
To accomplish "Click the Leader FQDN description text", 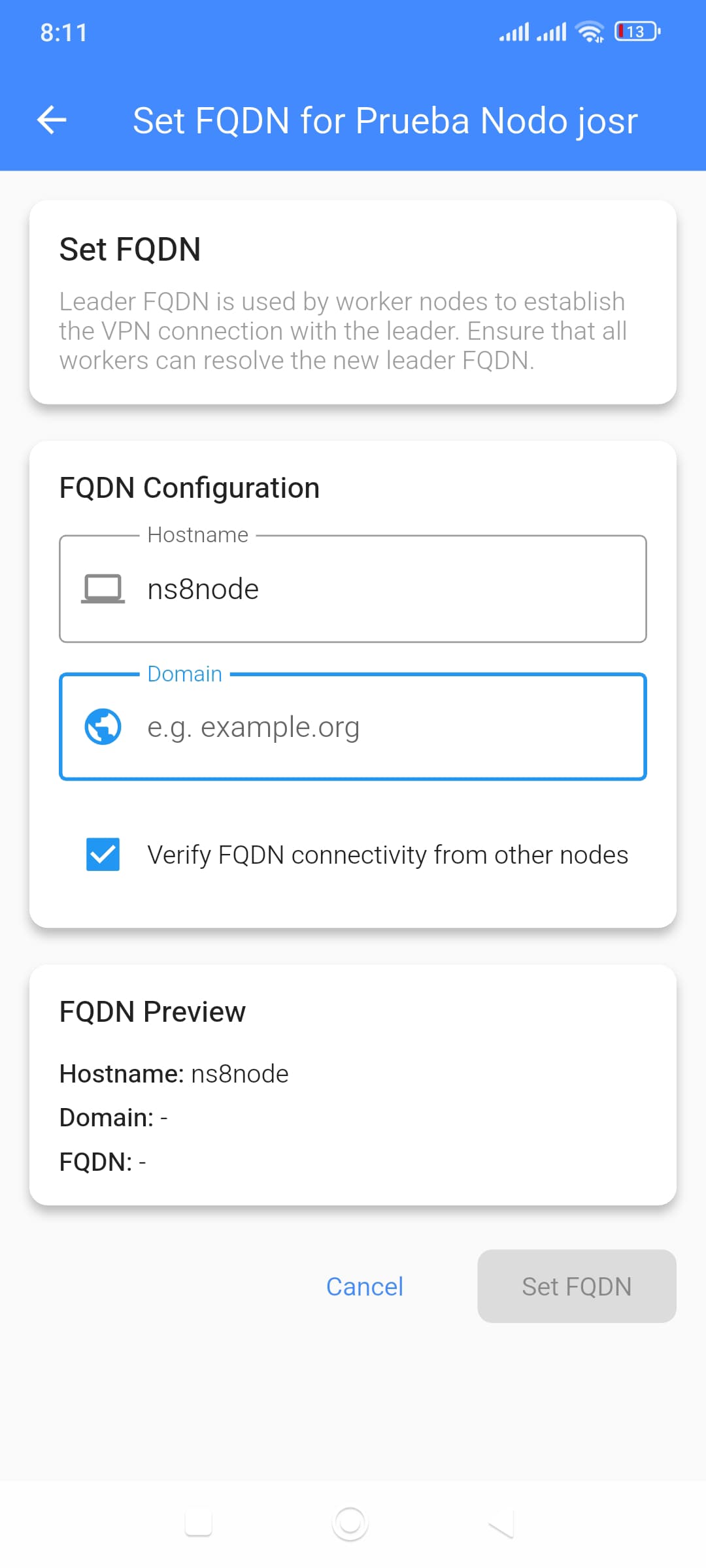I will (x=343, y=331).
